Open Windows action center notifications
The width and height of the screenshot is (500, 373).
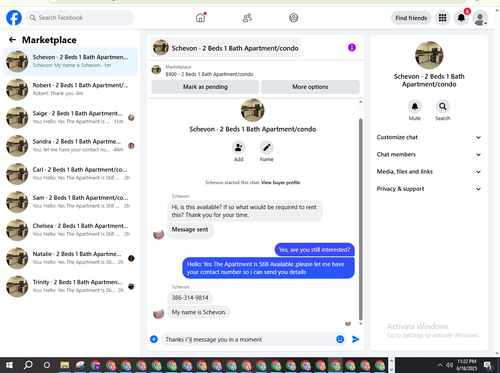pos(489,365)
